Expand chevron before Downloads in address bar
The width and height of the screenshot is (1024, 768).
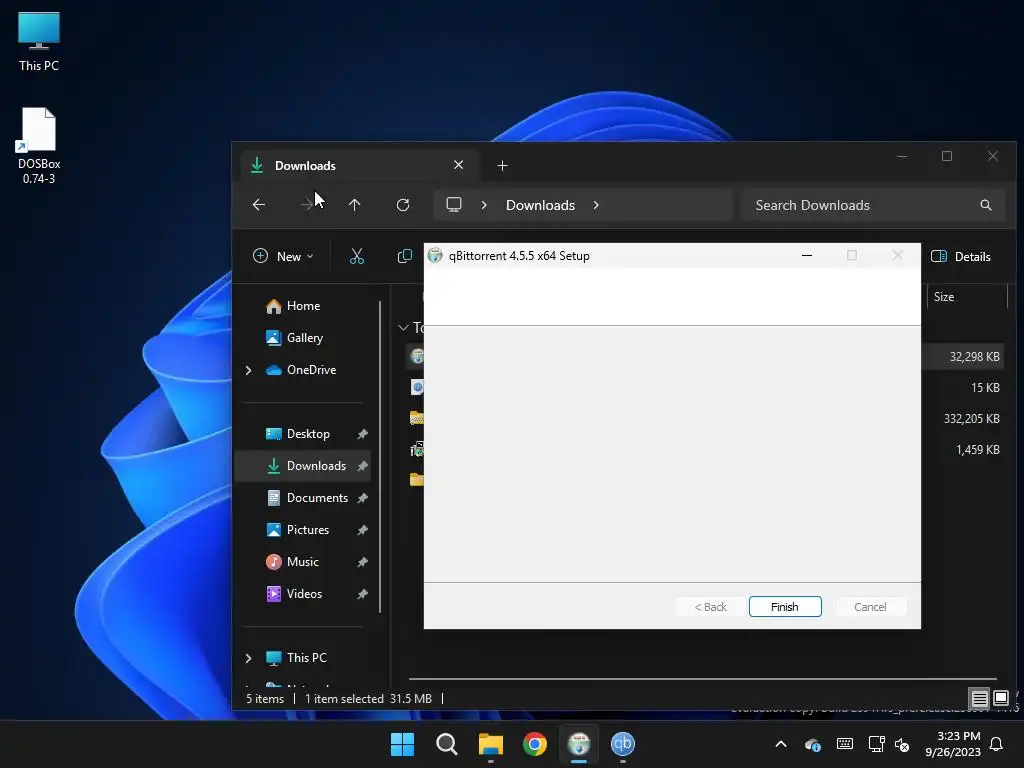tap(484, 205)
